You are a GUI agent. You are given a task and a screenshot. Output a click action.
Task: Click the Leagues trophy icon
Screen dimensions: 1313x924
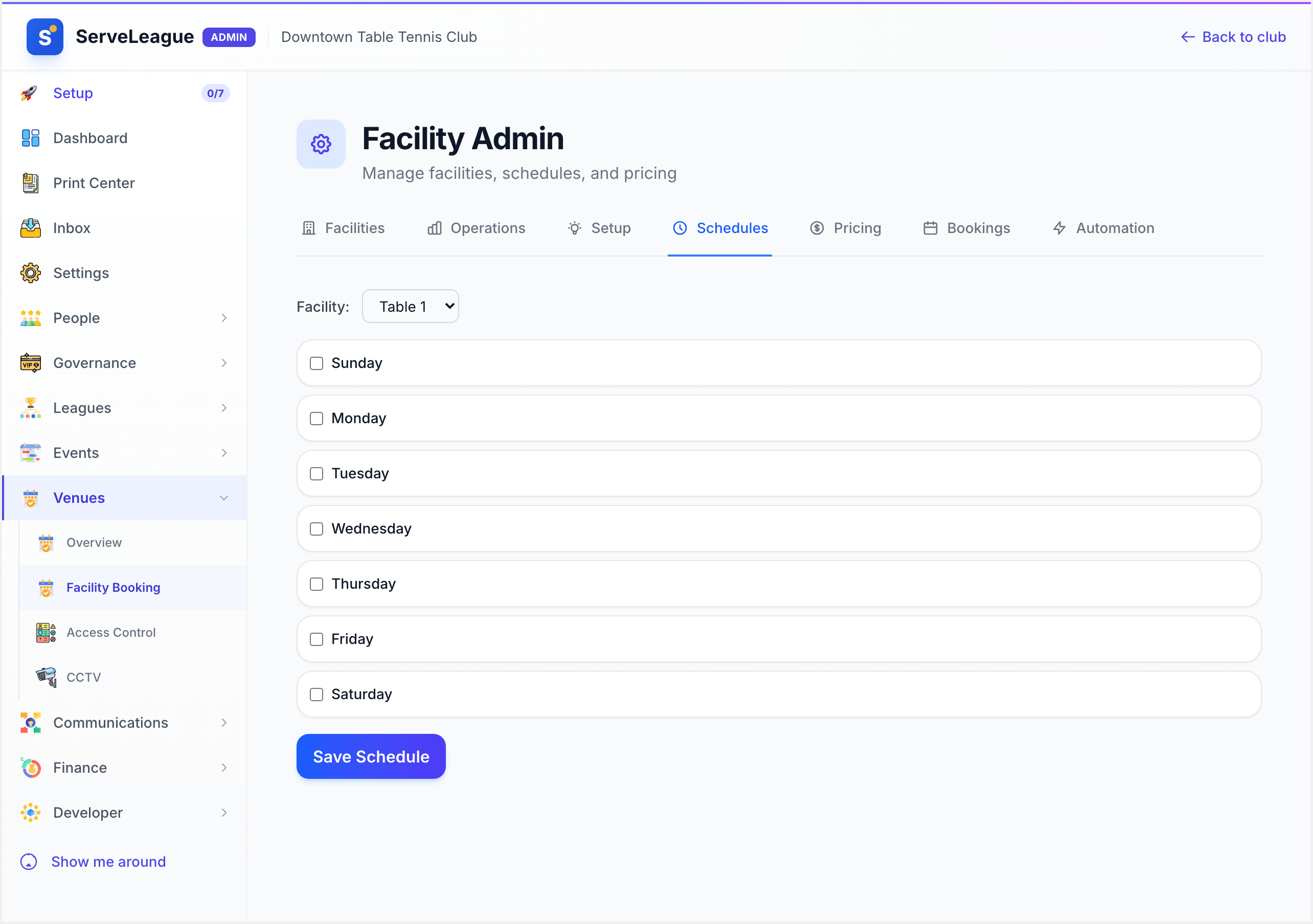pyautogui.click(x=30, y=408)
